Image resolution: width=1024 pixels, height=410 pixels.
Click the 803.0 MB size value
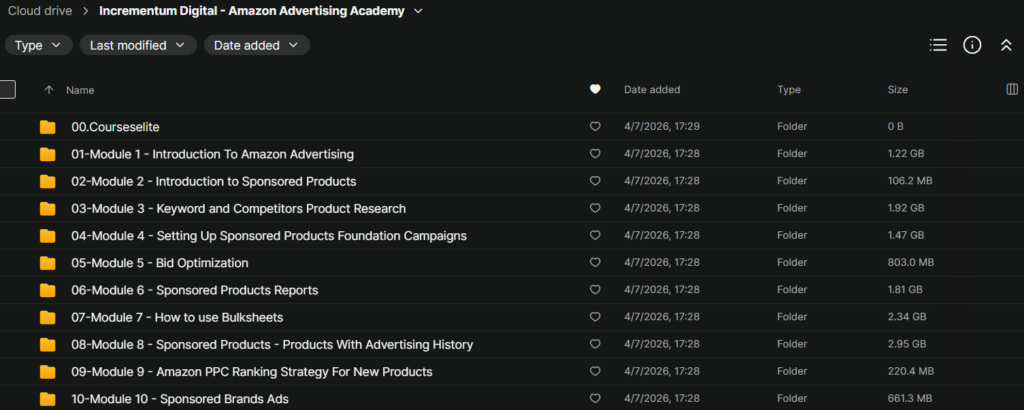(x=910, y=262)
